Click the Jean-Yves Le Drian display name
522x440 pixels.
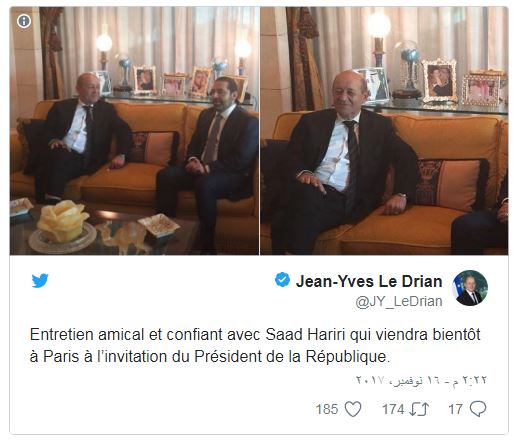tap(369, 281)
